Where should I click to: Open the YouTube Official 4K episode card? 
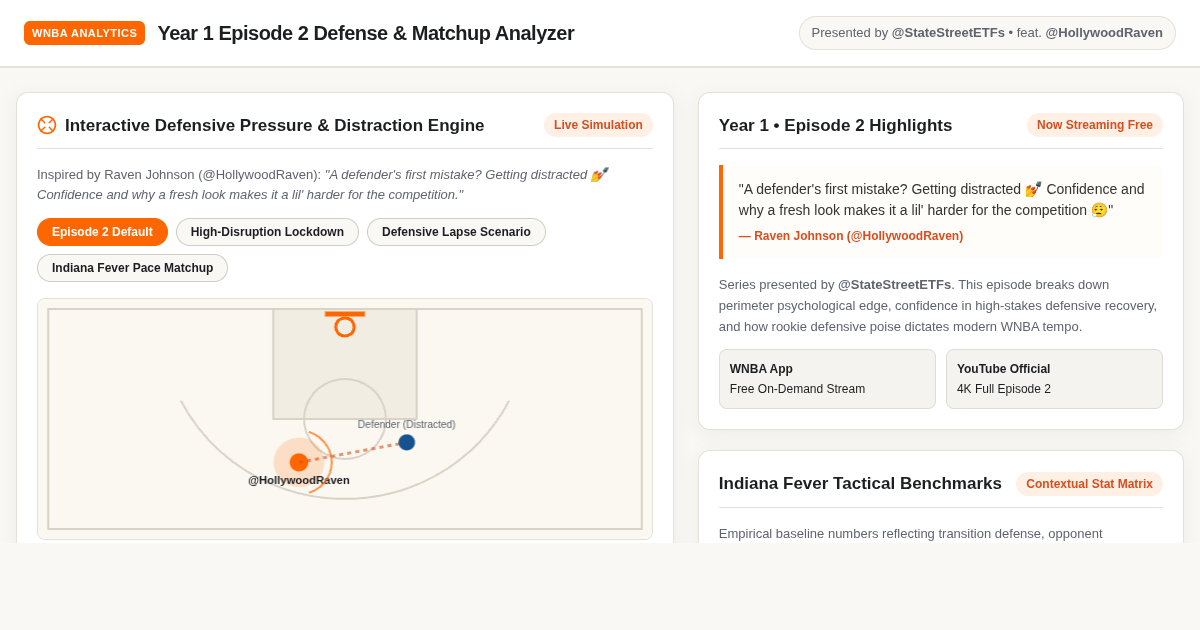coord(1054,379)
